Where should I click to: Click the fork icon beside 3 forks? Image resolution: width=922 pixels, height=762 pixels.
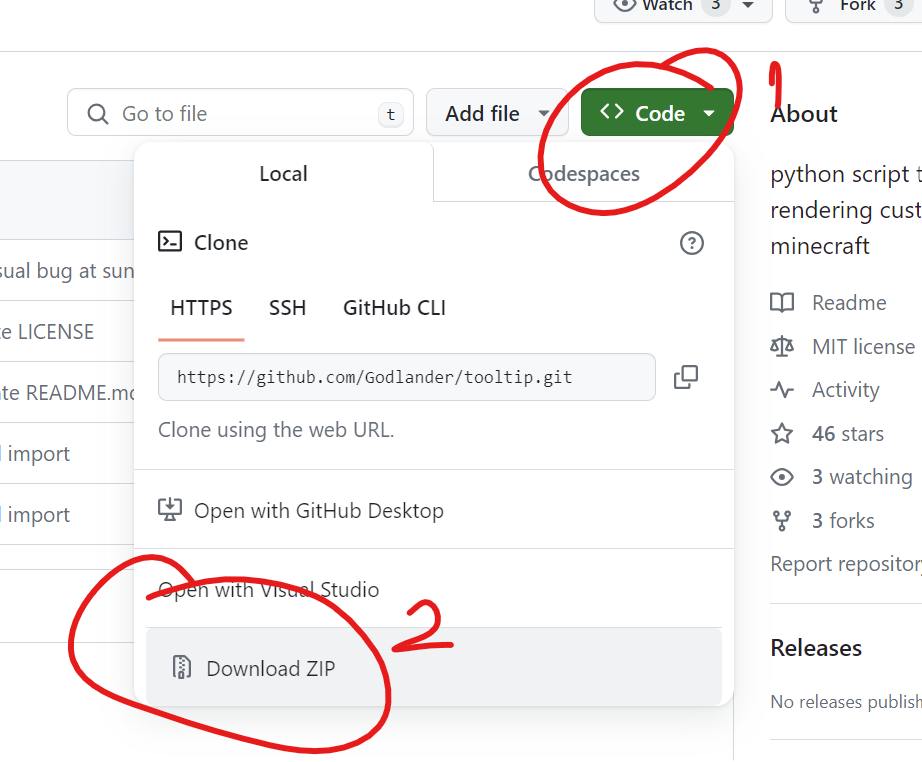click(x=782, y=521)
